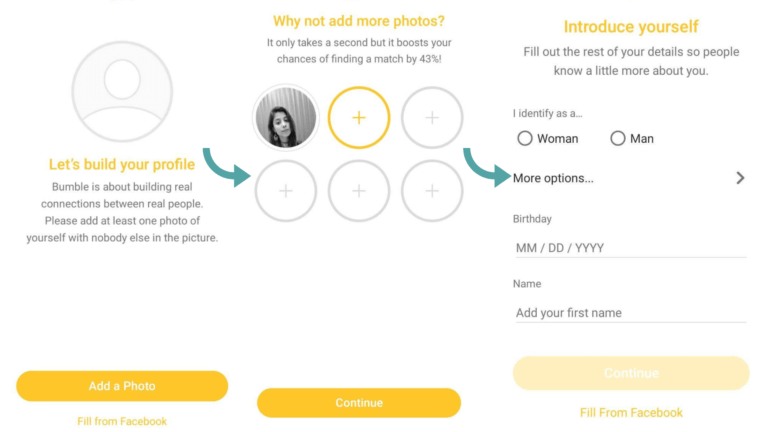The width and height of the screenshot is (768, 432).
Task: Click the bottom-left gray plus photo slot
Action: pos(286,190)
